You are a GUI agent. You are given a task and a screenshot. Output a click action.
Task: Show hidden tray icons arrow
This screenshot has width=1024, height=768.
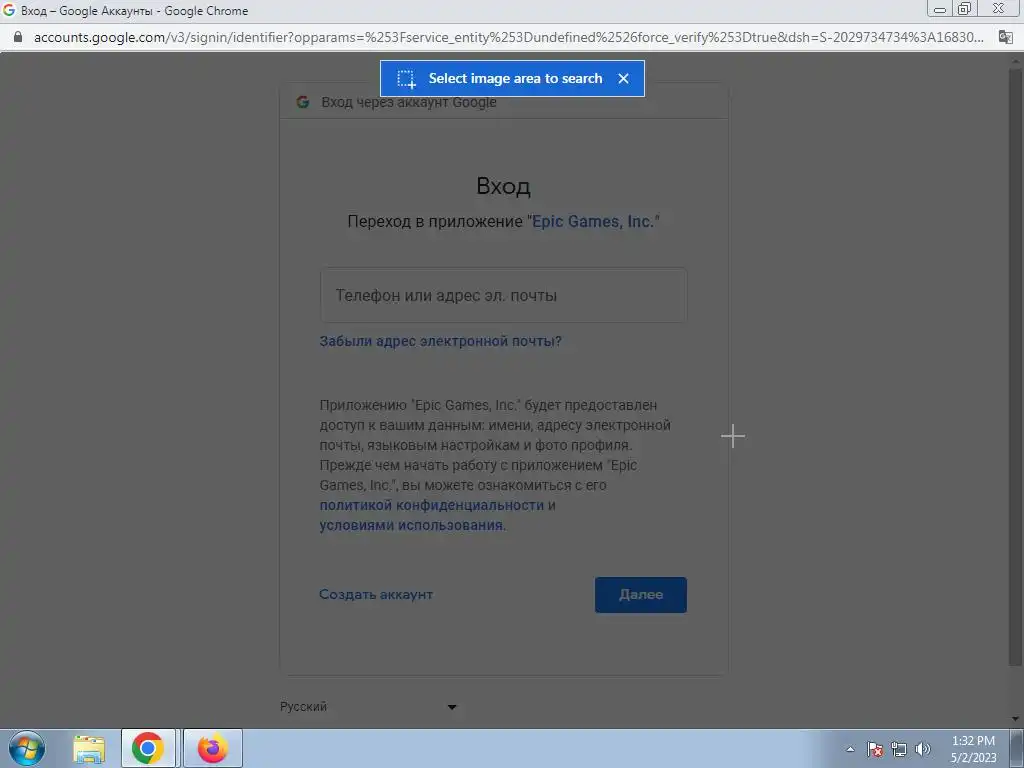coord(850,749)
